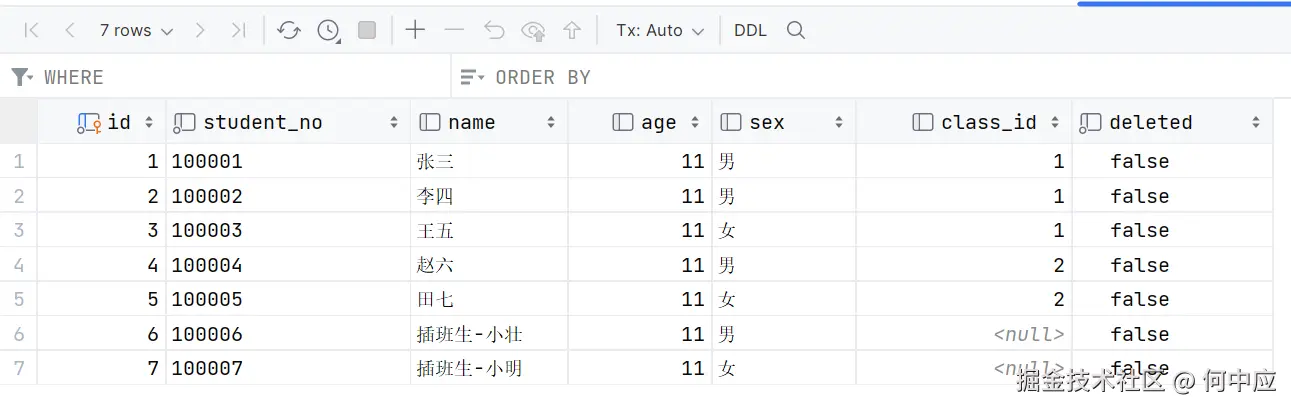Open the ORDER BY history dropdown icon
Viewport: 1291px width, 409px height.
tap(472, 77)
